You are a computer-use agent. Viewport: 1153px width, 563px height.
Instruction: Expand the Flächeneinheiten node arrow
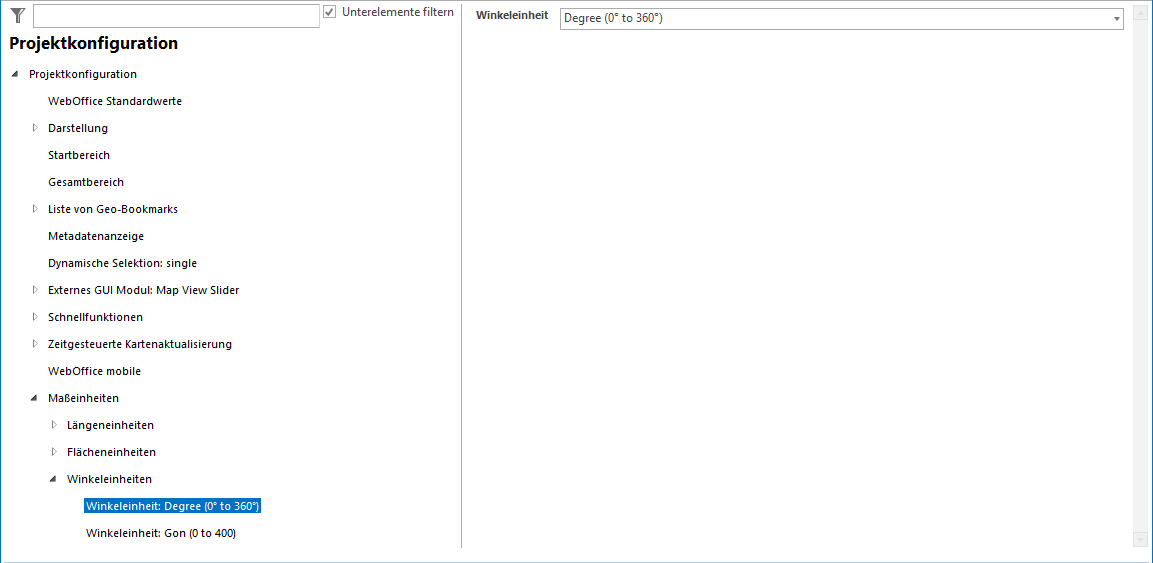(x=54, y=452)
